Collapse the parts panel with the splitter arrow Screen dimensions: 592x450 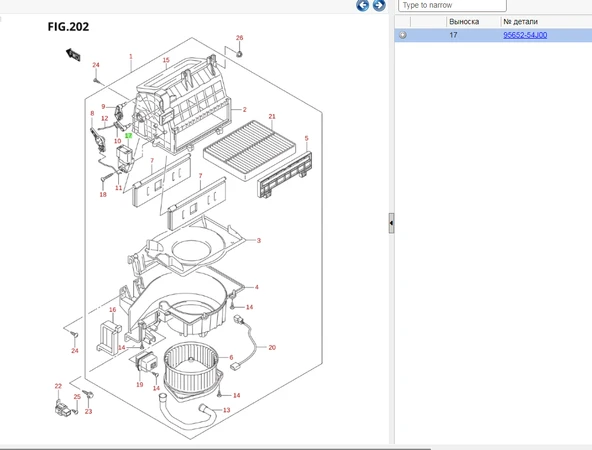coord(391,223)
